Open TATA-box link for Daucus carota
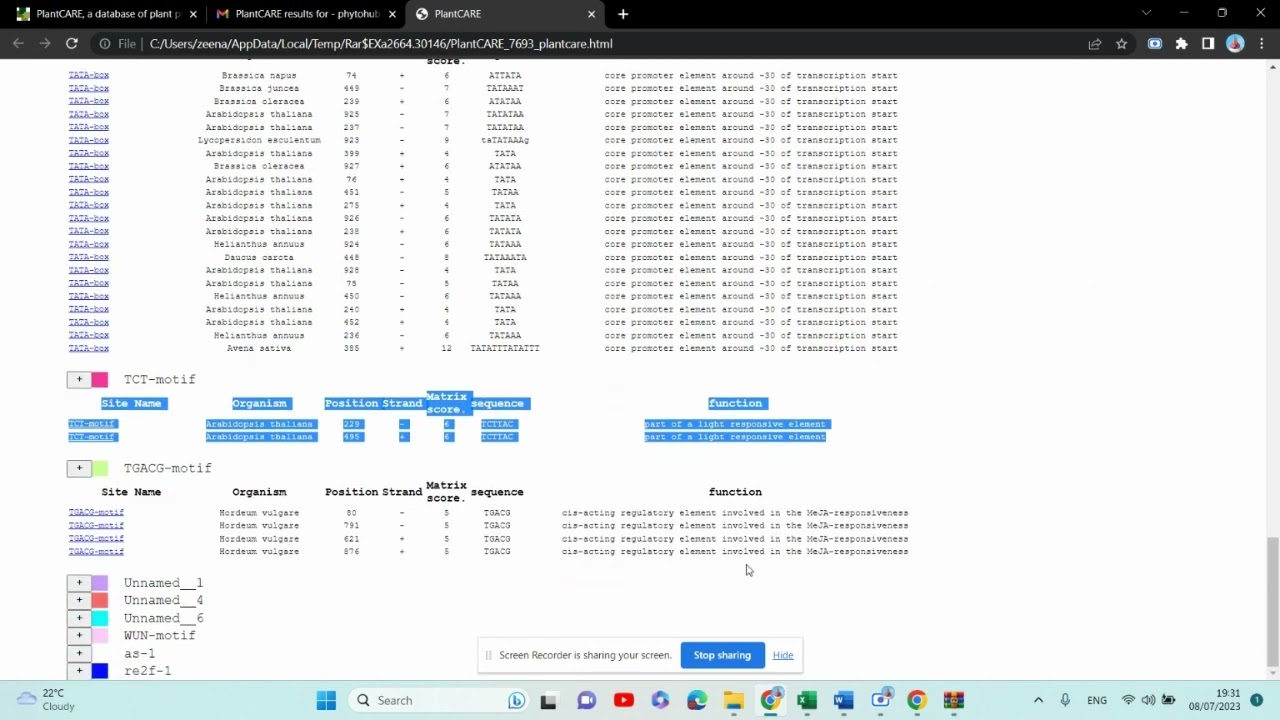This screenshot has height=720, width=1280. click(x=88, y=257)
